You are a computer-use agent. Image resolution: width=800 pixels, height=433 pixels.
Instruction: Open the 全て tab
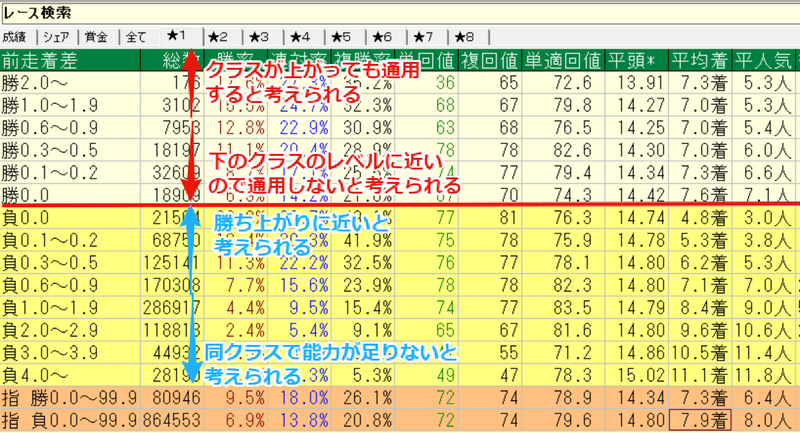138,37
